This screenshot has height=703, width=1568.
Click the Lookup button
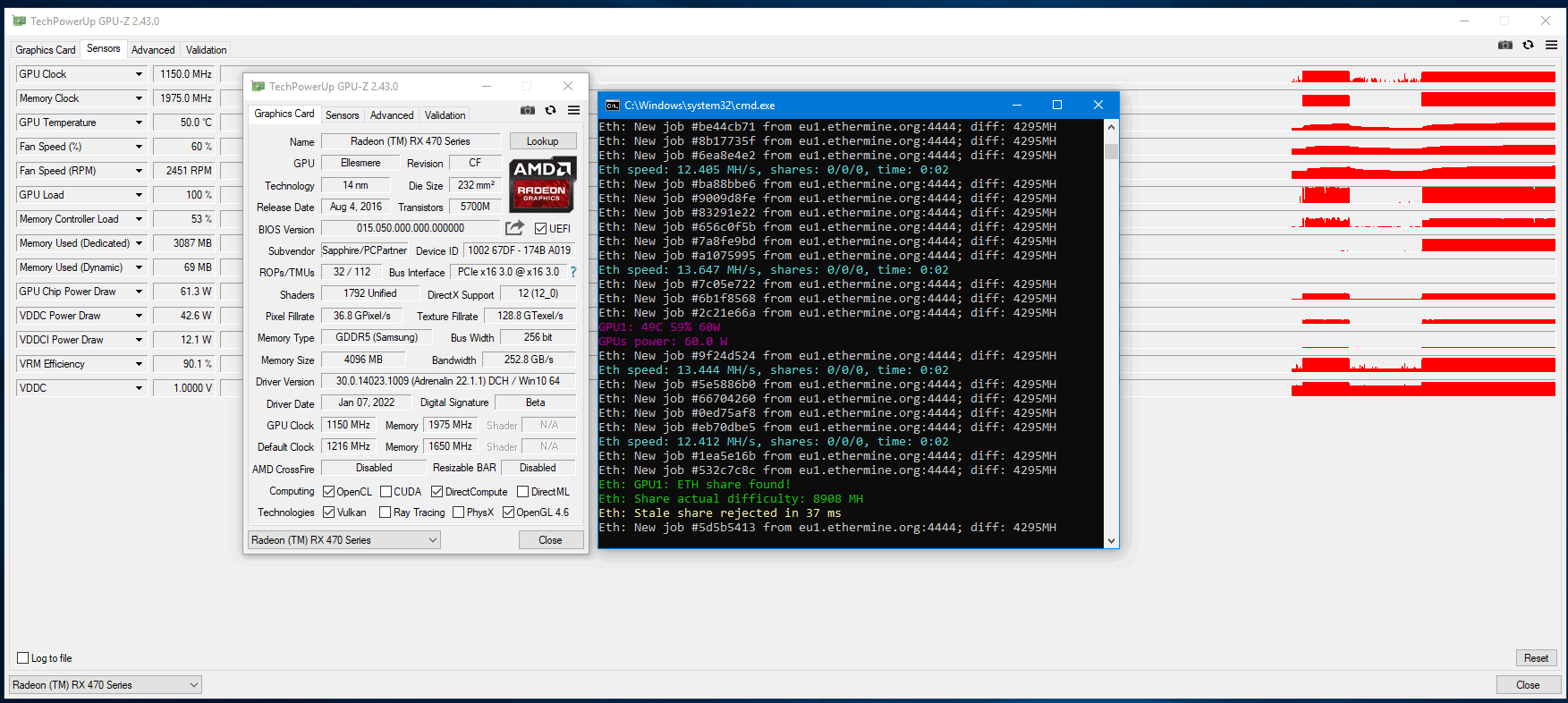click(543, 141)
